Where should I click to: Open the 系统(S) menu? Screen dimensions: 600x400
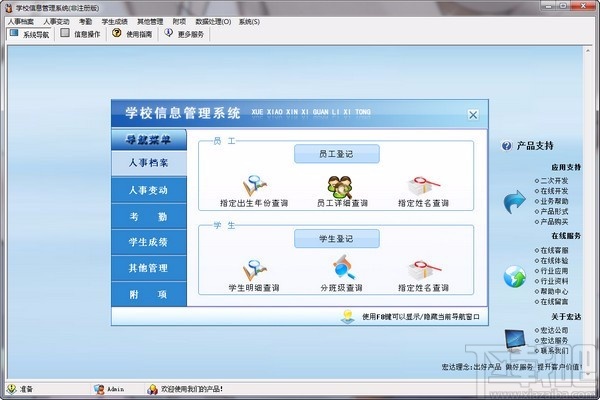(249, 22)
